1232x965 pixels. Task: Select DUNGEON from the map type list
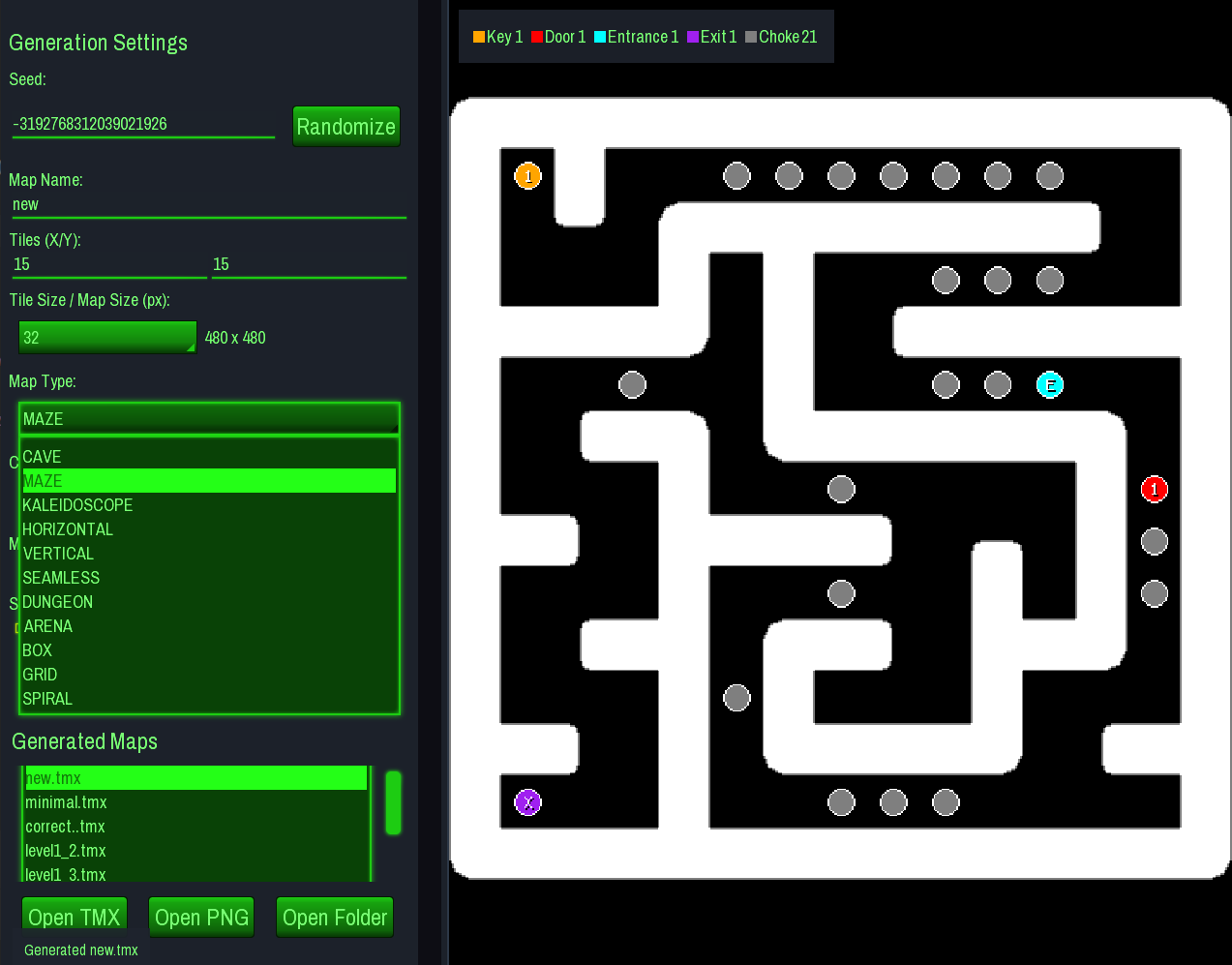209,602
